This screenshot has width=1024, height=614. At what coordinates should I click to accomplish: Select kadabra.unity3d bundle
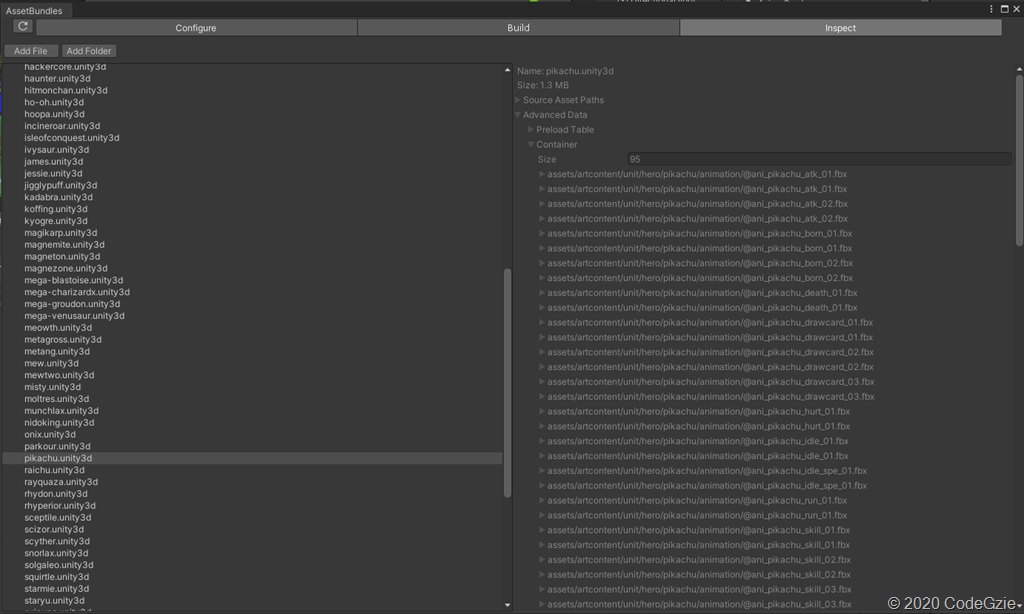click(59, 197)
